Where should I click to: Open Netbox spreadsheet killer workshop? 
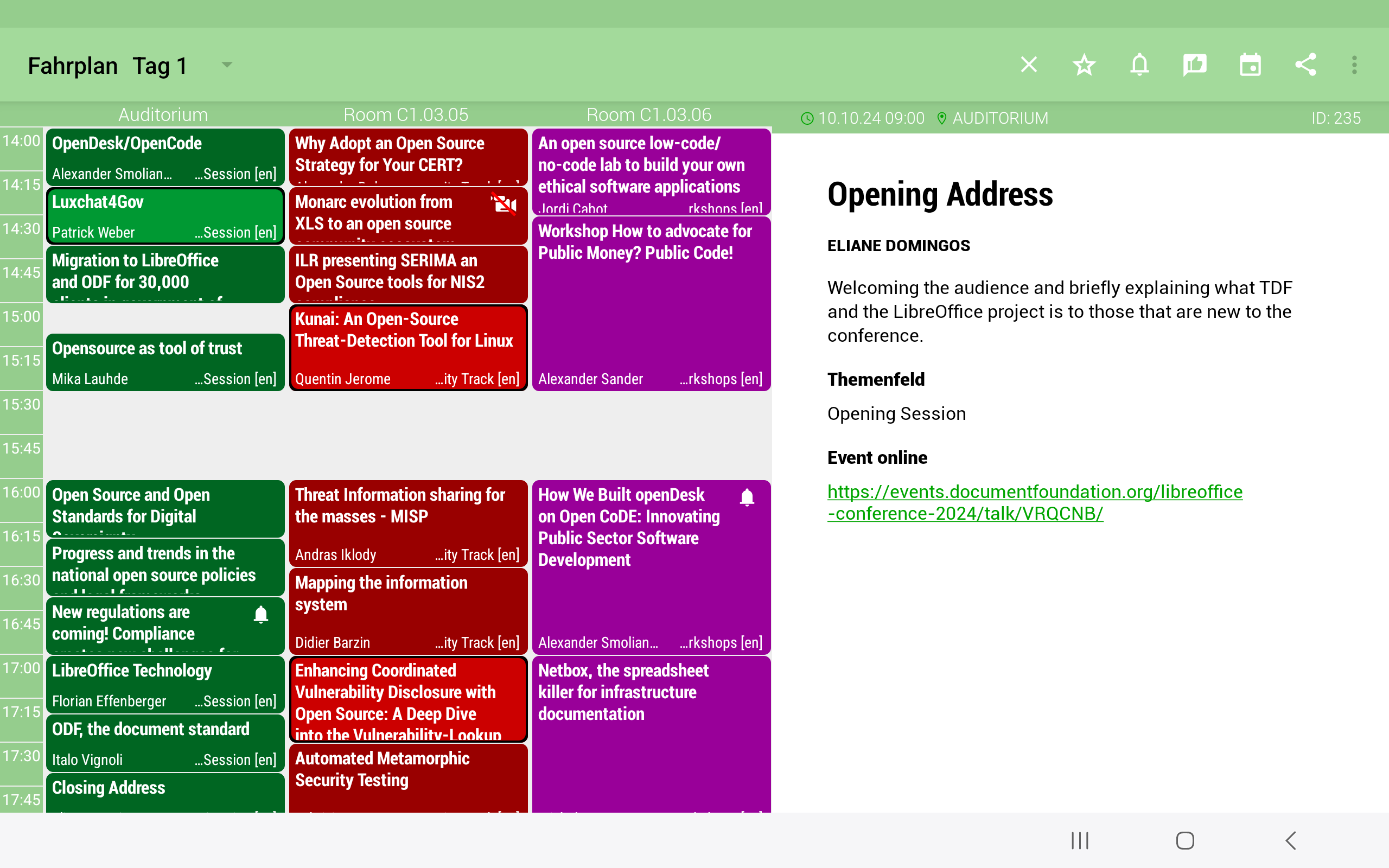tap(652, 734)
